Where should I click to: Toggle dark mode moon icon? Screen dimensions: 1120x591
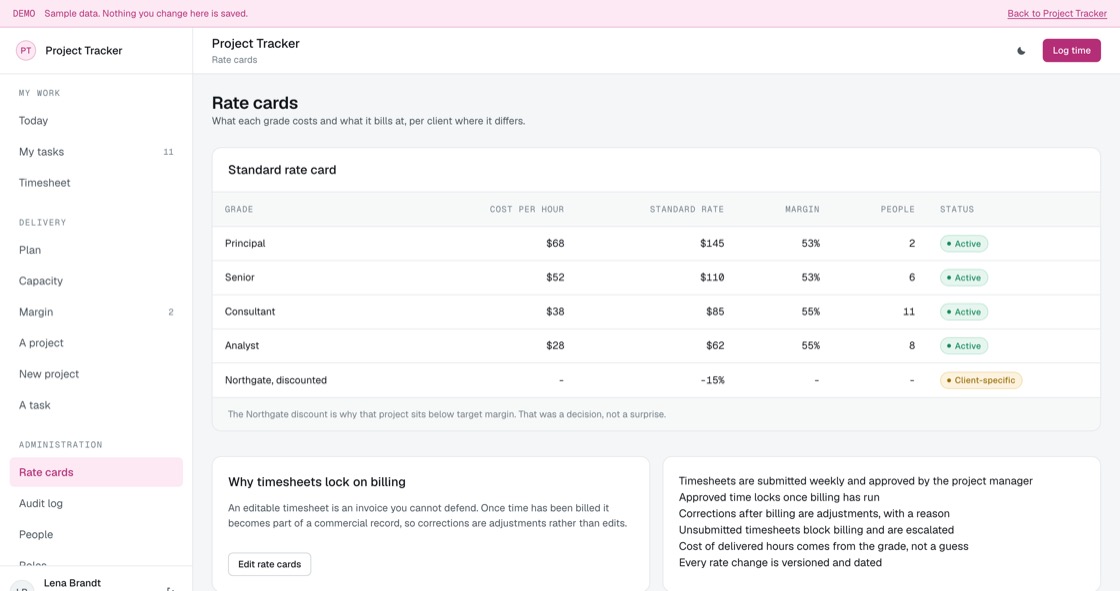click(1021, 51)
